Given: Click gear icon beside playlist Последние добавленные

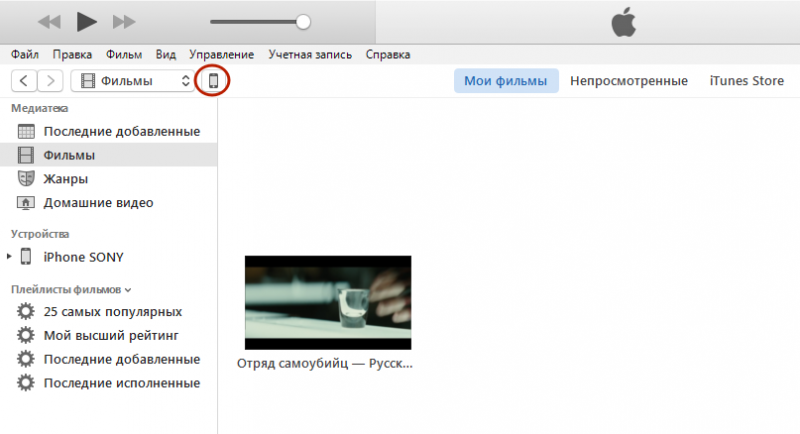Looking at the screenshot, I should point(26,359).
